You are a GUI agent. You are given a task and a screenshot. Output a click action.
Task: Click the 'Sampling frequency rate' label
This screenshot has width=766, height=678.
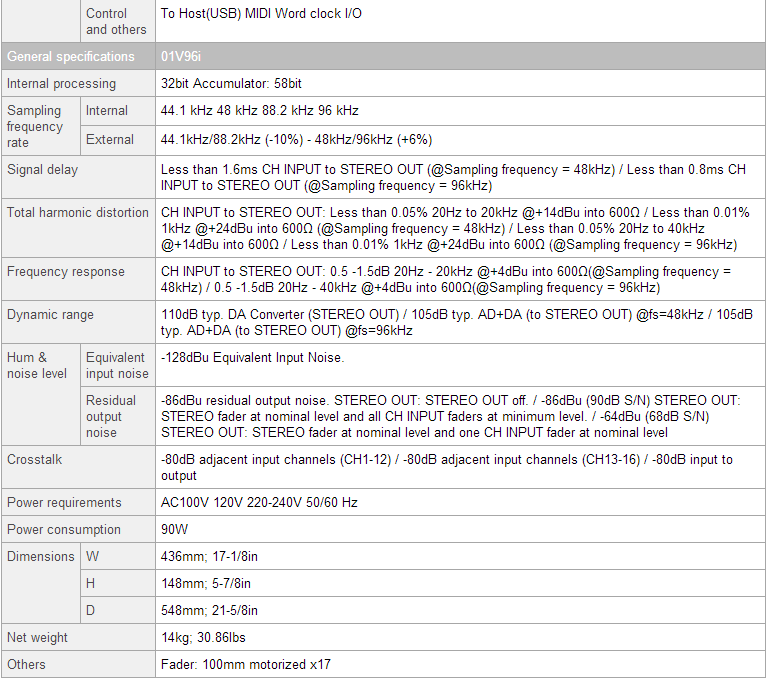[x=35, y=127]
